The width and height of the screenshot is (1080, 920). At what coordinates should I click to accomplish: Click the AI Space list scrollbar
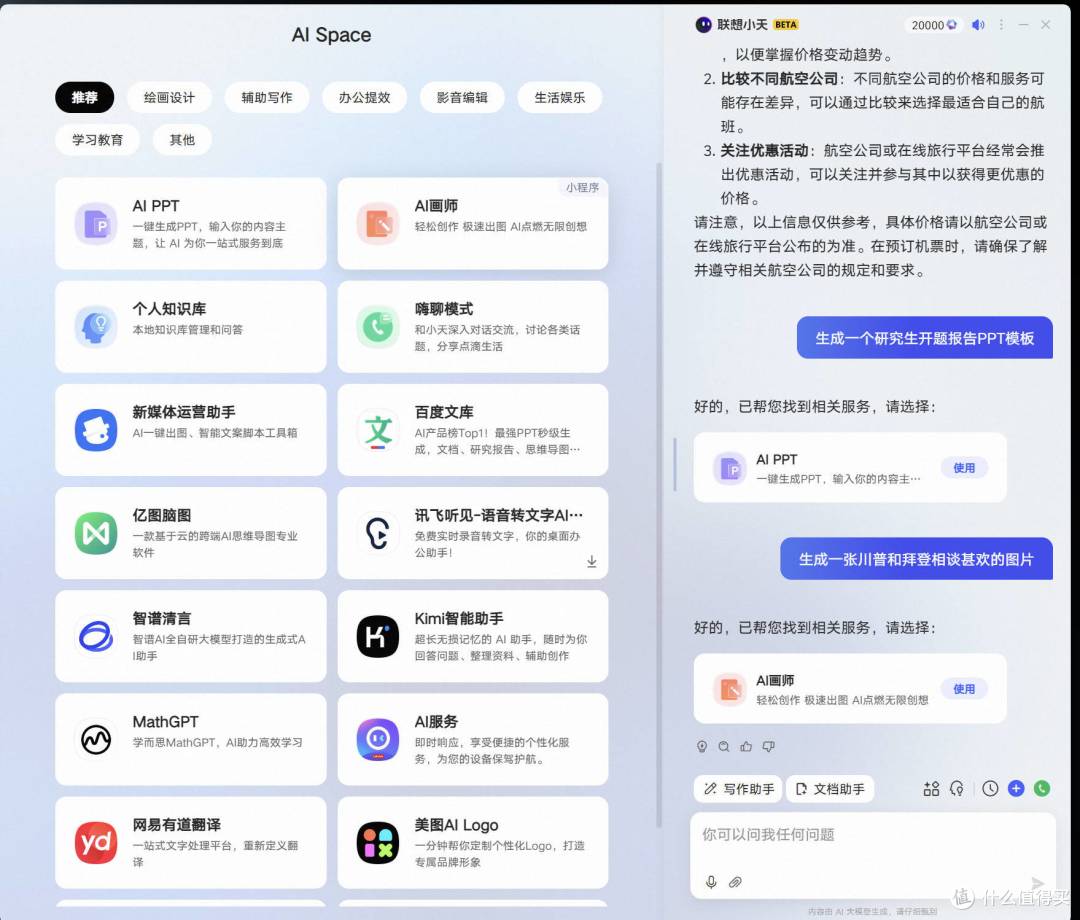[x=659, y=496]
